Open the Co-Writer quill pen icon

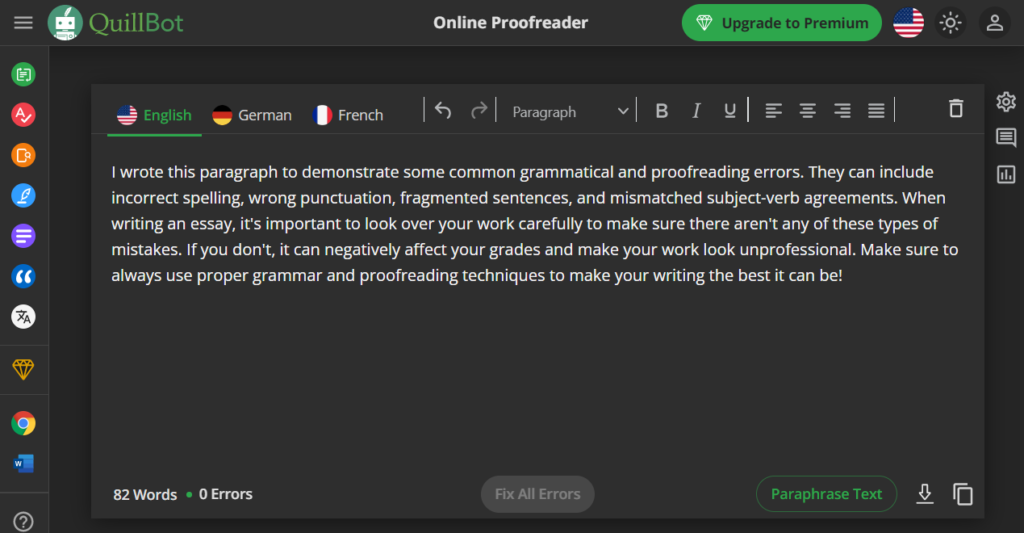(x=24, y=196)
